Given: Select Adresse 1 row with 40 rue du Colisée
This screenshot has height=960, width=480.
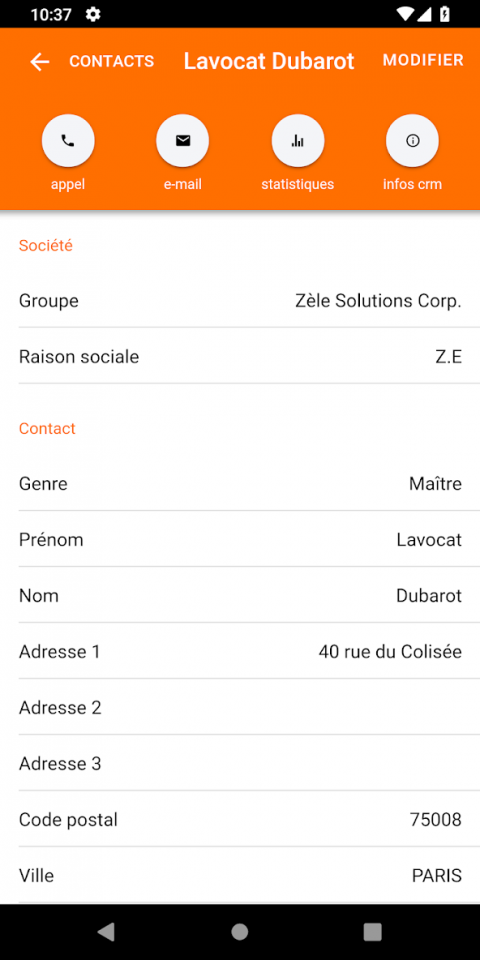Looking at the screenshot, I should pyautogui.click(x=240, y=651).
